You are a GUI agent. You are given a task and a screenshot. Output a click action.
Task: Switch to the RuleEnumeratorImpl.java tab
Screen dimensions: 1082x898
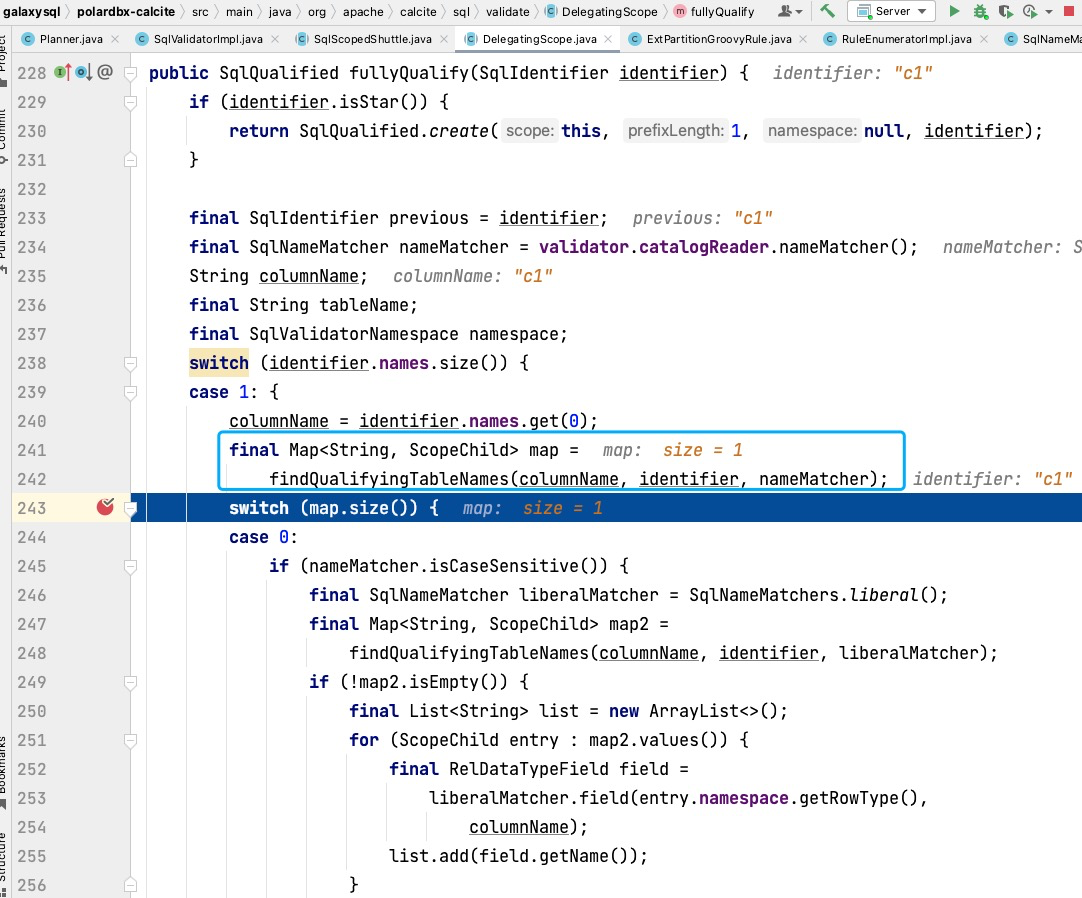click(906, 39)
